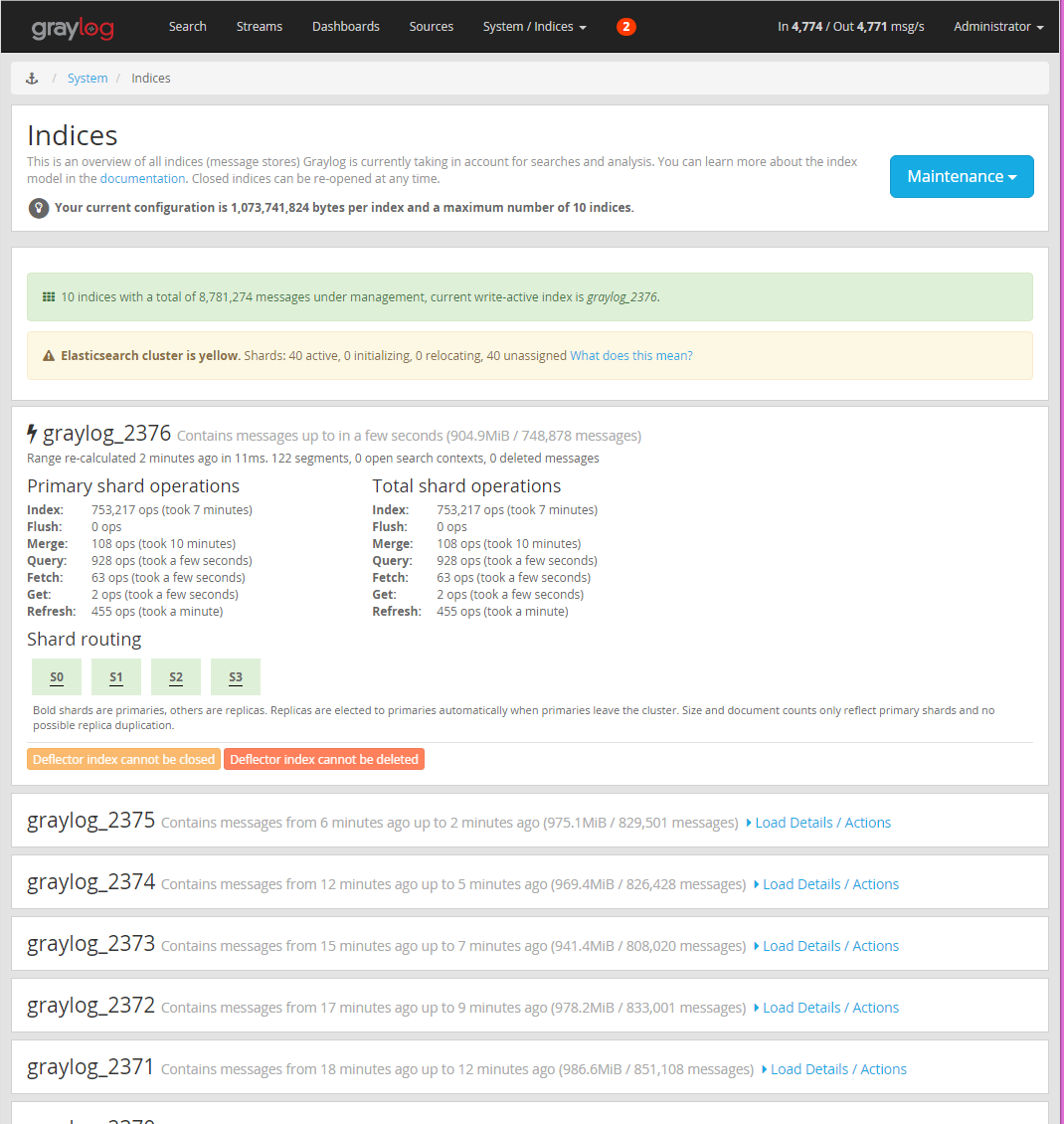Click 'What does this mean?' link
Screen dimensions: 1064x1124
pyautogui.click(x=631, y=355)
